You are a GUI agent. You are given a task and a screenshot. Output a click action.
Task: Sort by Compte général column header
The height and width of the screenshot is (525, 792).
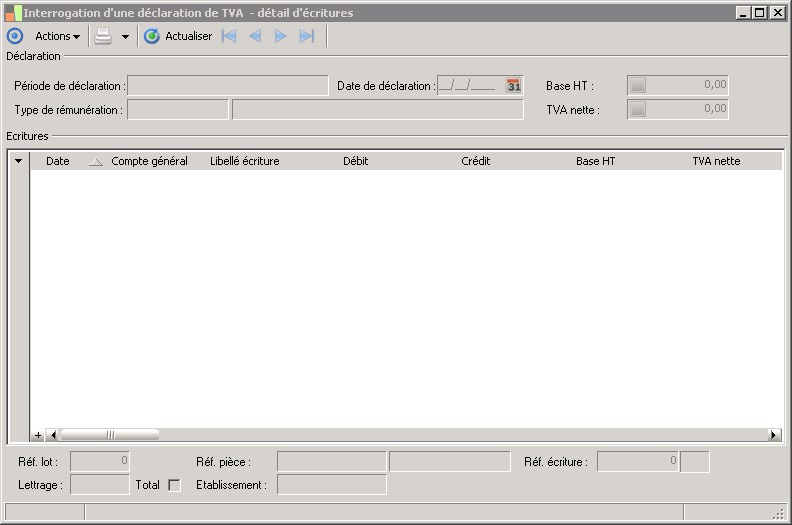pyautogui.click(x=149, y=161)
